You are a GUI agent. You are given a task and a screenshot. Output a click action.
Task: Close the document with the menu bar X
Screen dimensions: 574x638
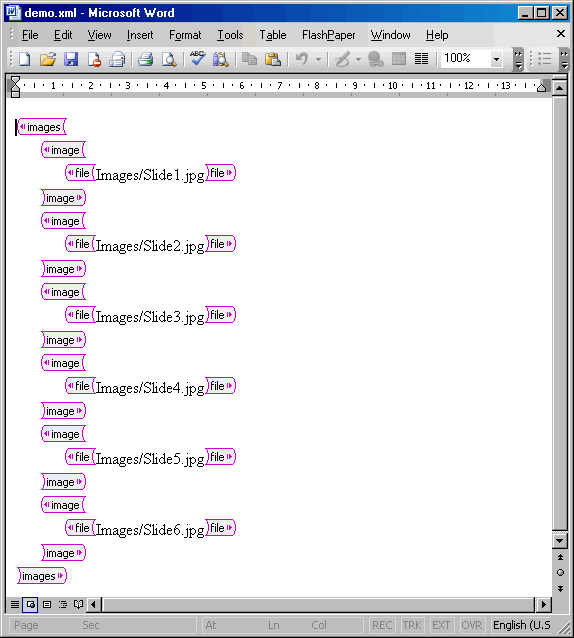[561, 34]
